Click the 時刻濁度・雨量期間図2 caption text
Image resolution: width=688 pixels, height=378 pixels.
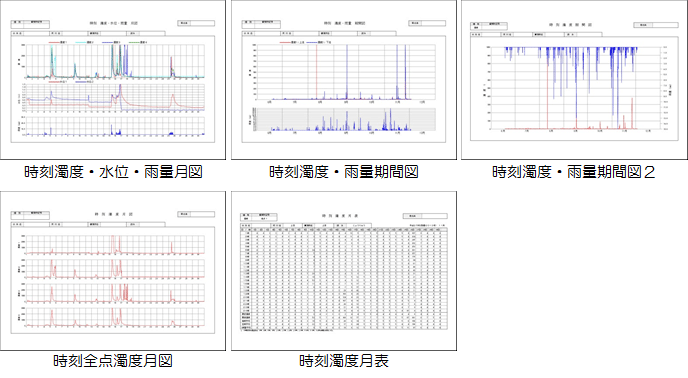(x=573, y=172)
